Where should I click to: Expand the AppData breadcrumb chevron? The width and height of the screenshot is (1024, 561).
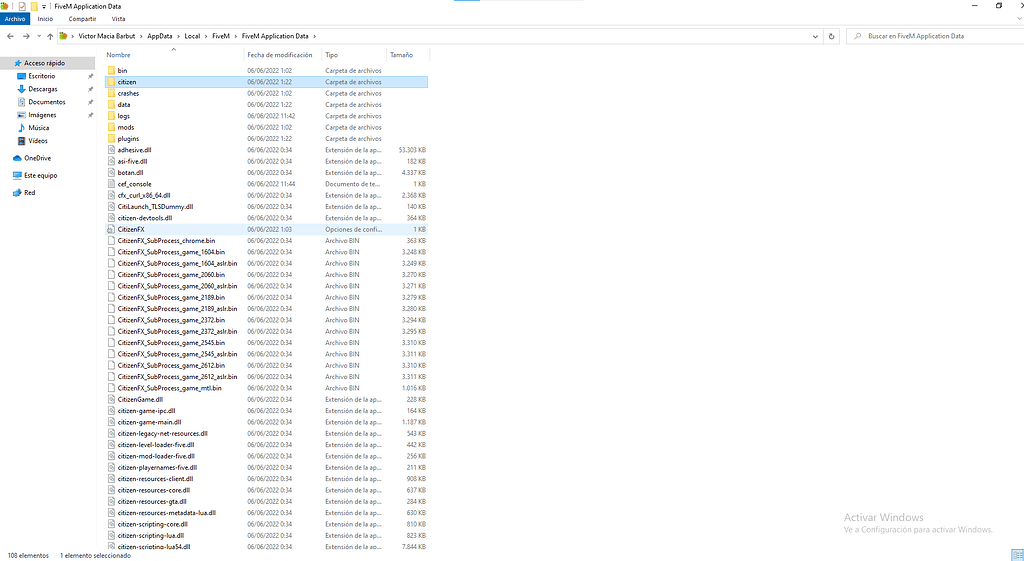(x=178, y=36)
